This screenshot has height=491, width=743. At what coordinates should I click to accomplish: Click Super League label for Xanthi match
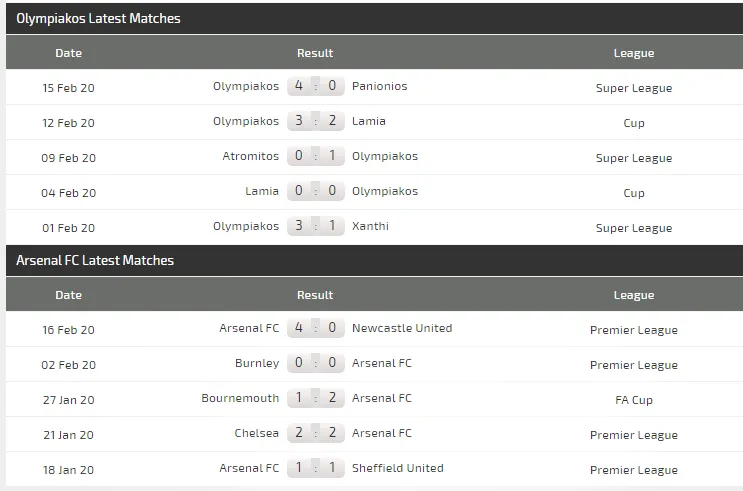(x=634, y=228)
